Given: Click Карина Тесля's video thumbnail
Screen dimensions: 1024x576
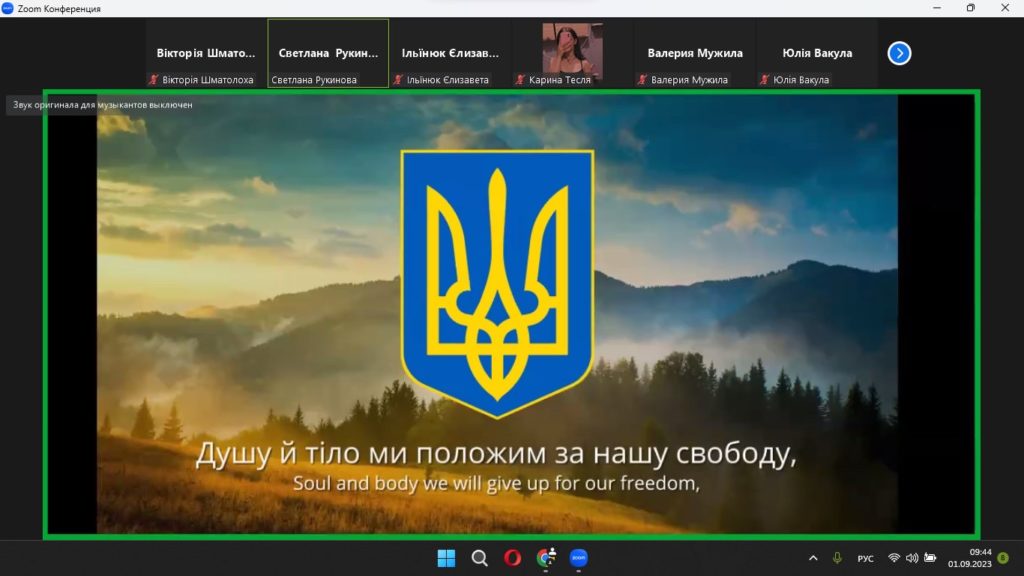Looking at the screenshot, I should pos(572,50).
